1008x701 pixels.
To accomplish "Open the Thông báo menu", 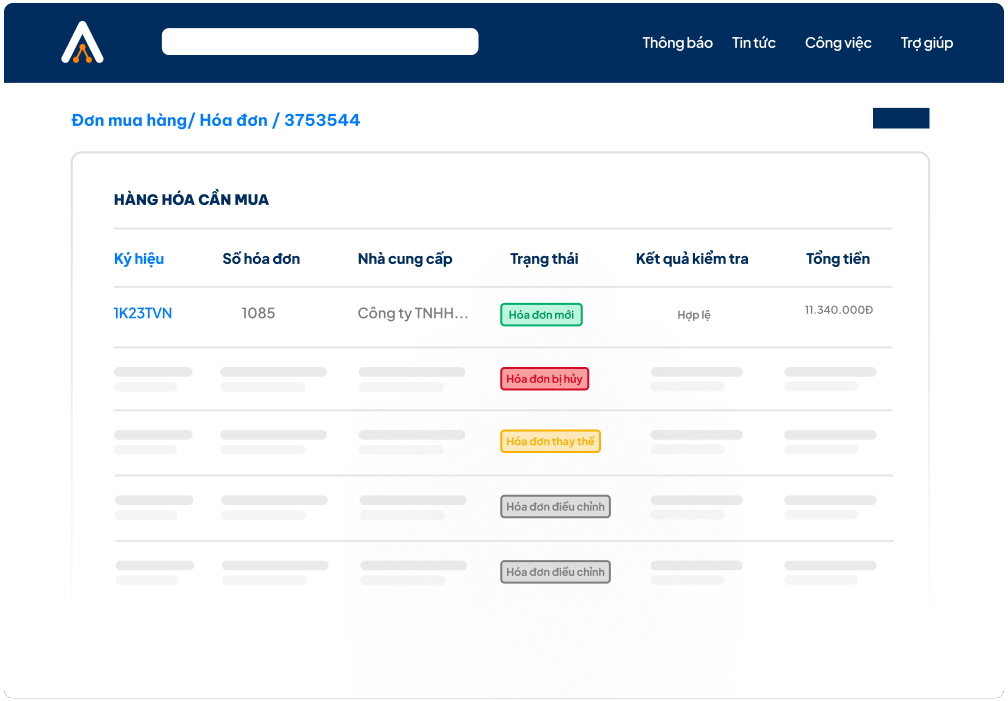I will [677, 43].
